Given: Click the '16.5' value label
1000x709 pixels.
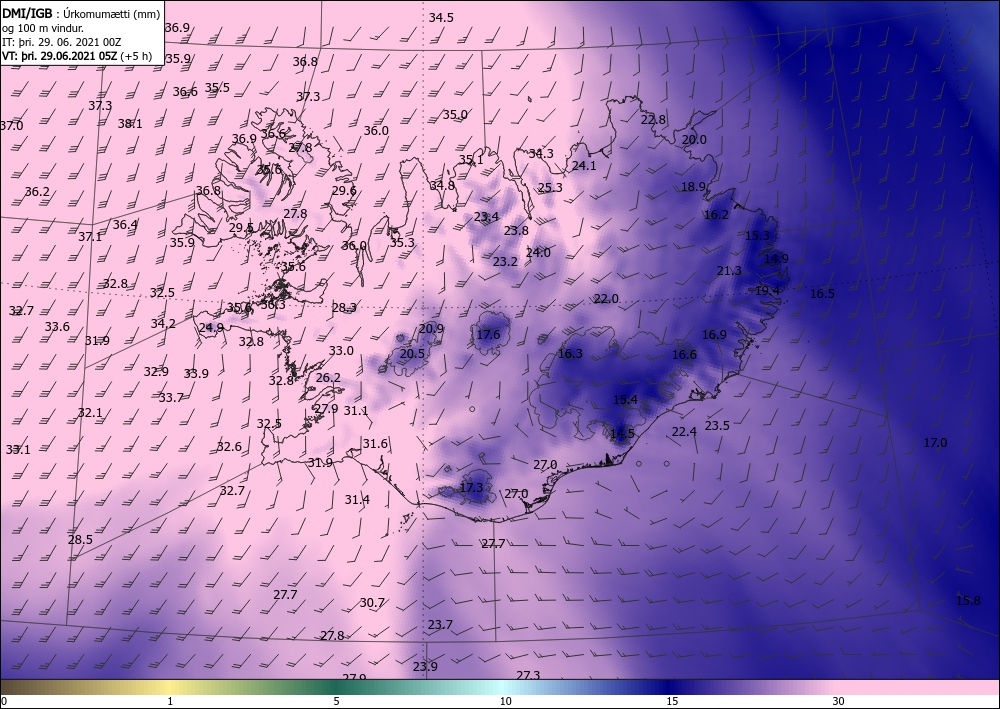Looking at the screenshot, I should [822, 294].
